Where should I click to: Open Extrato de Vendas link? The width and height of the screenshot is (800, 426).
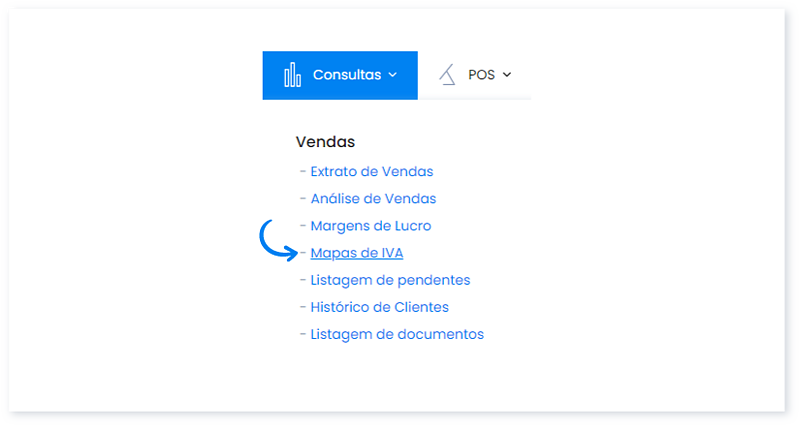tap(371, 172)
